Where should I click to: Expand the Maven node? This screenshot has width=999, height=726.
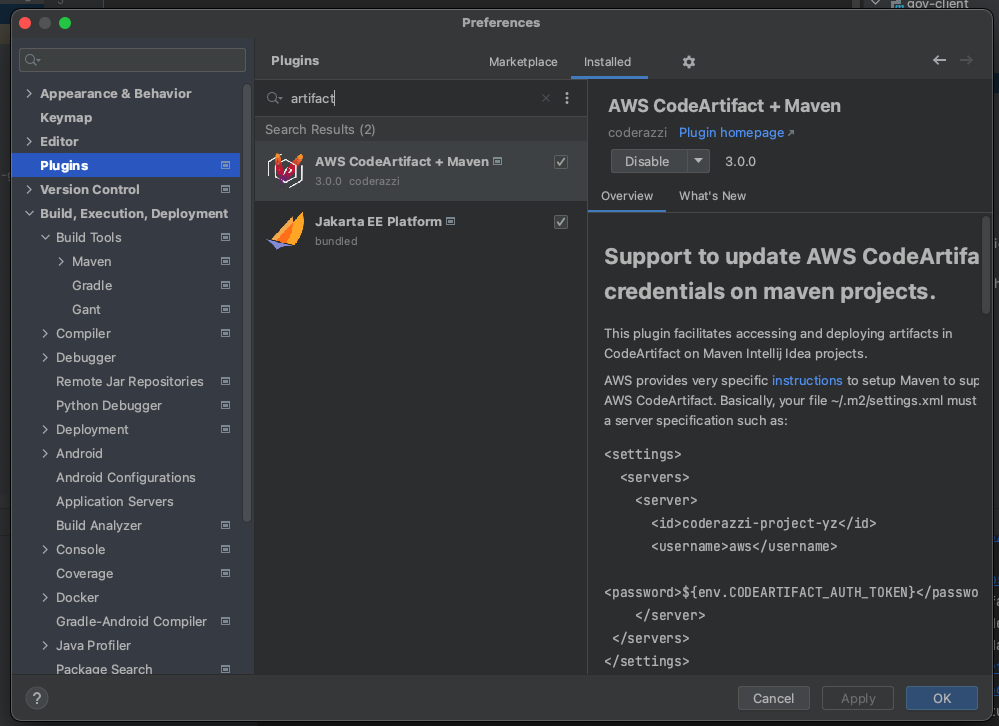(x=61, y=261)
